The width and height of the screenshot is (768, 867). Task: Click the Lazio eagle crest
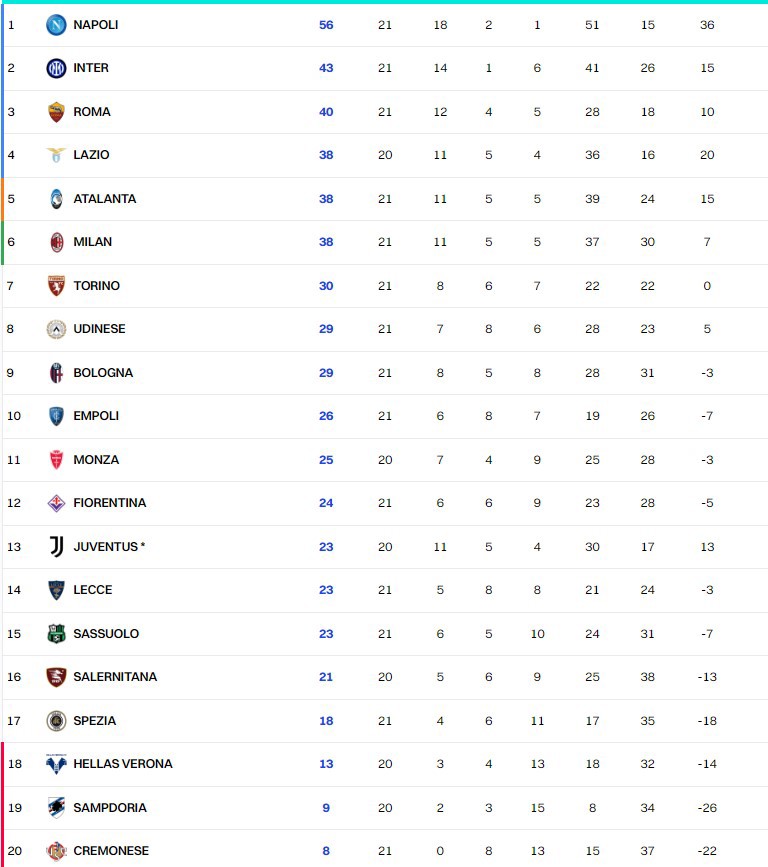click(56, 155)
